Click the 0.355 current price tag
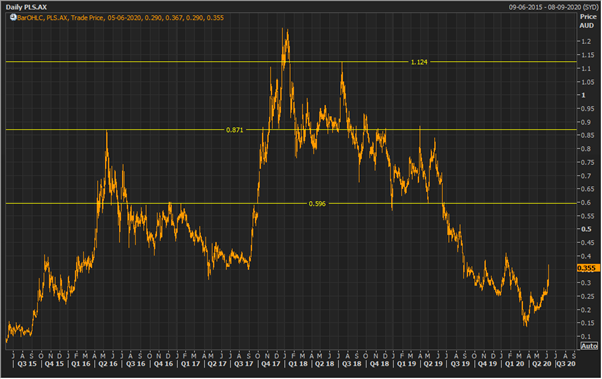The height and width of the screenshot is (379, 602). pyautogui.click(x=587, y=268)
